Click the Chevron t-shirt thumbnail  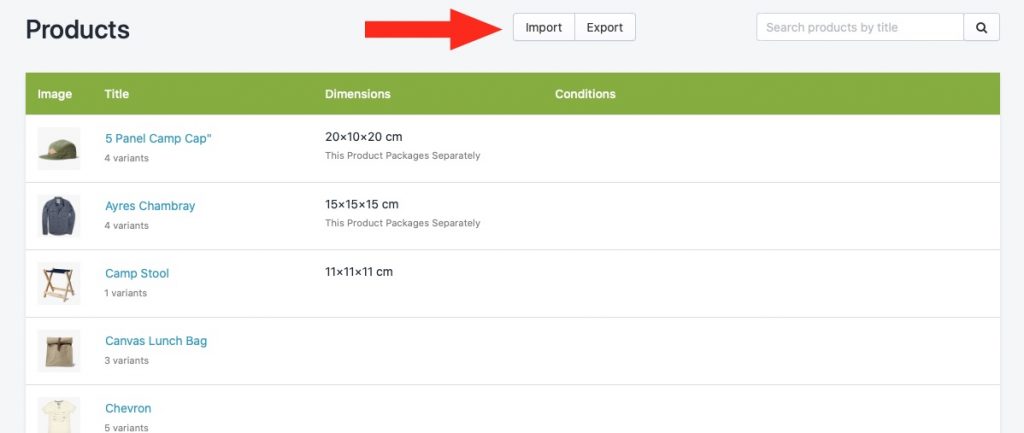tap(59, 415)
